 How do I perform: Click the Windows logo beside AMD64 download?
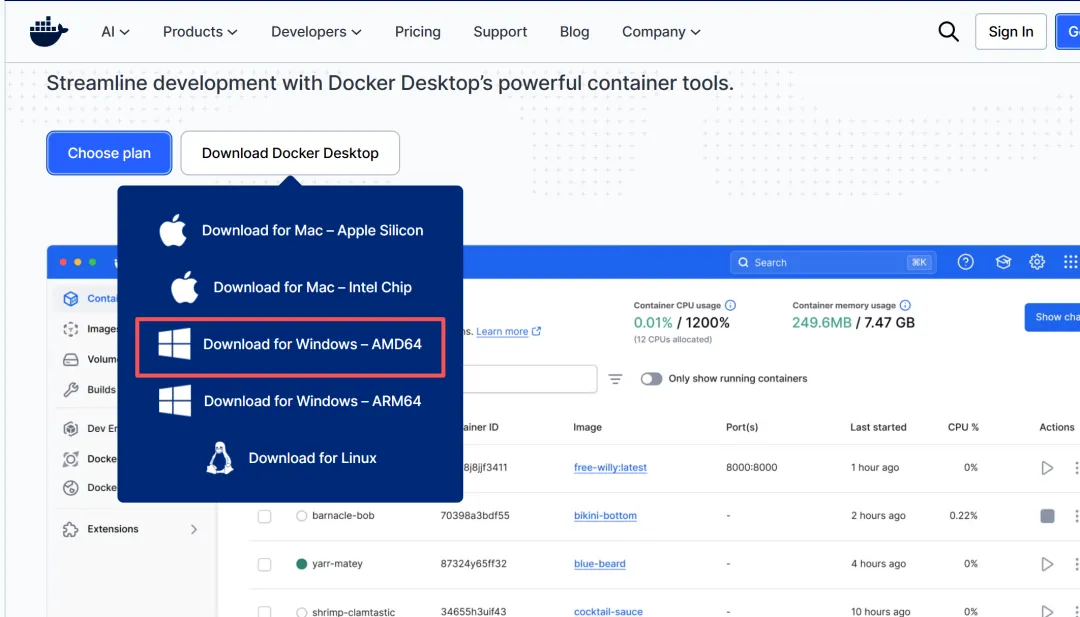point(174,344)
